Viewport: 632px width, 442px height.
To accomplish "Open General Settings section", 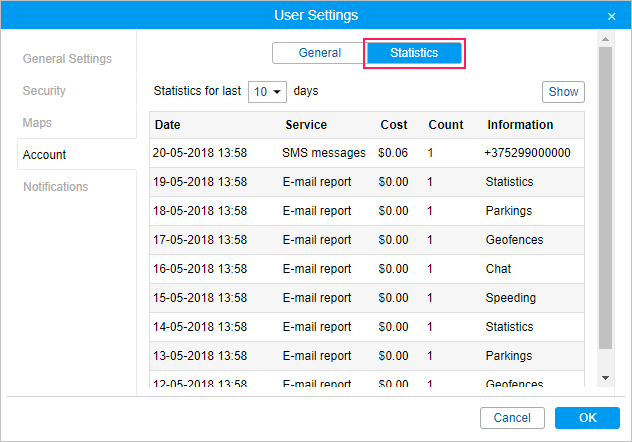I will (67, 59).
